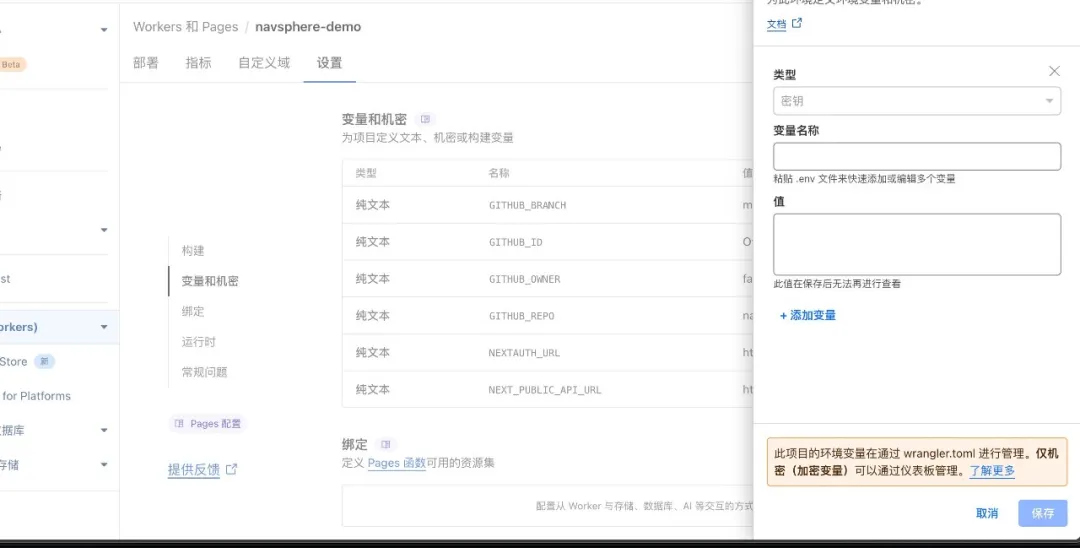Viewport: 1080px width, 548px height.
Task: Click the 取消 button
Action: tap(987, 513)
